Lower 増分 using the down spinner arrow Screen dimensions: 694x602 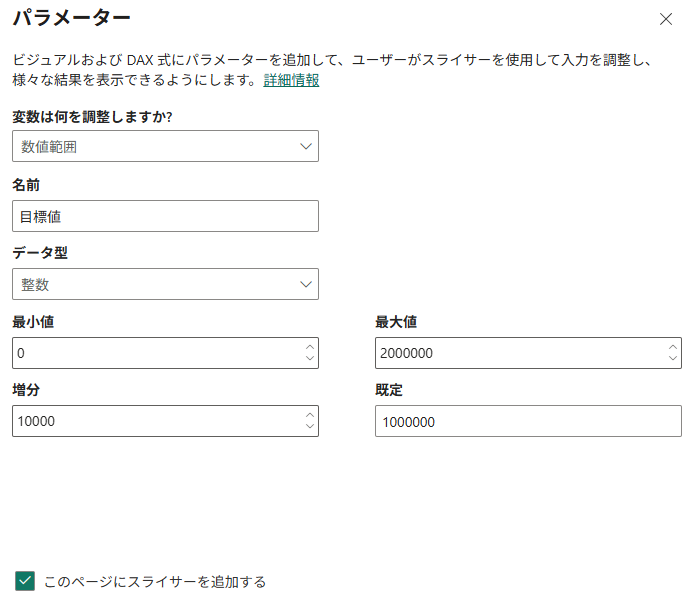tap(309, 427)
